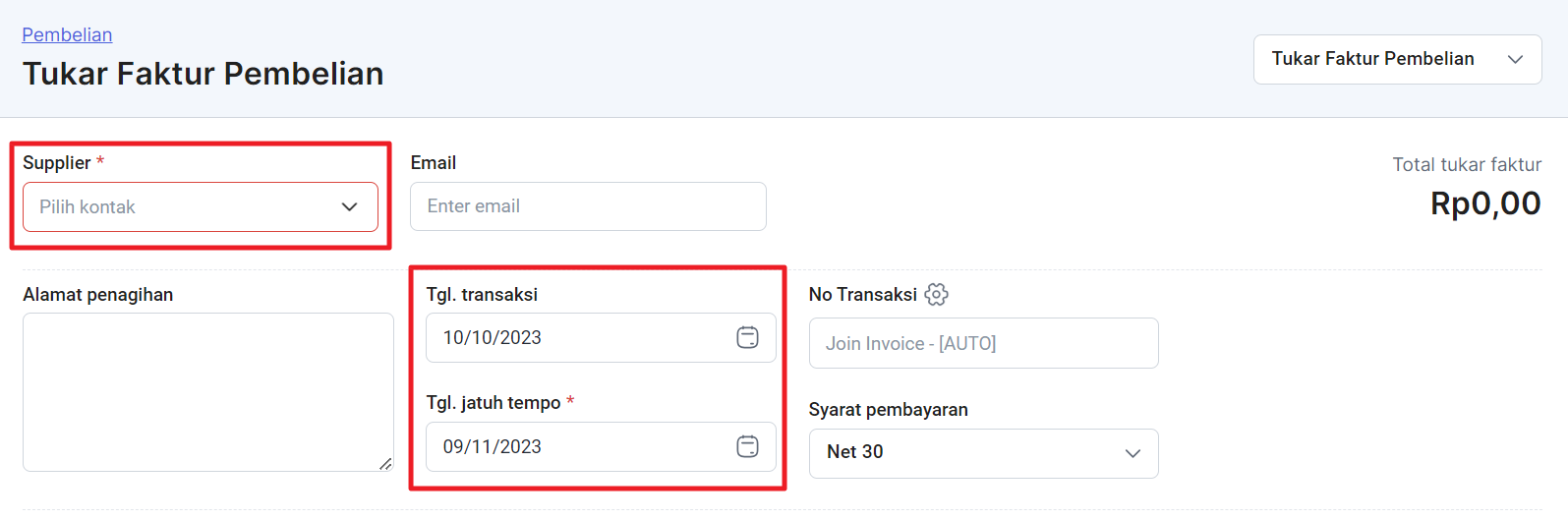Click the due date field showing 09/11/2023

[601, 446]
